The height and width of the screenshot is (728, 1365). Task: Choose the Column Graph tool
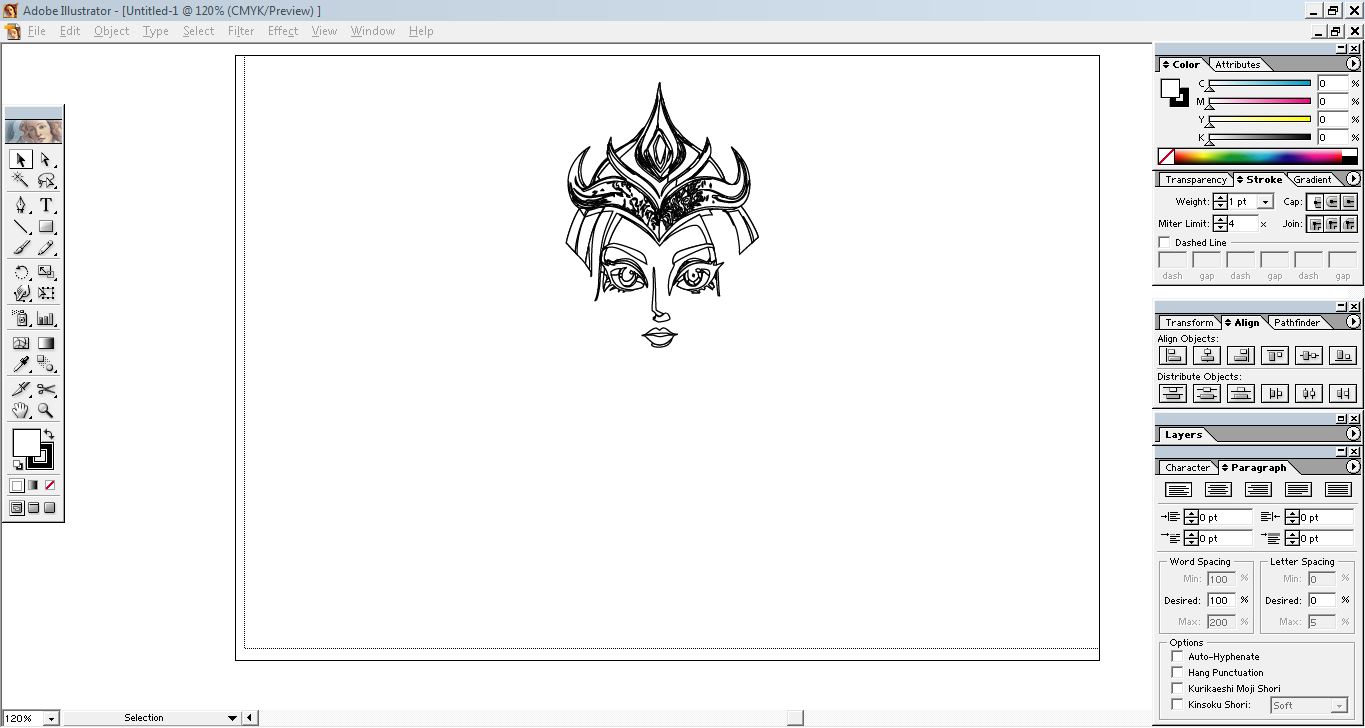pos(46,318)
